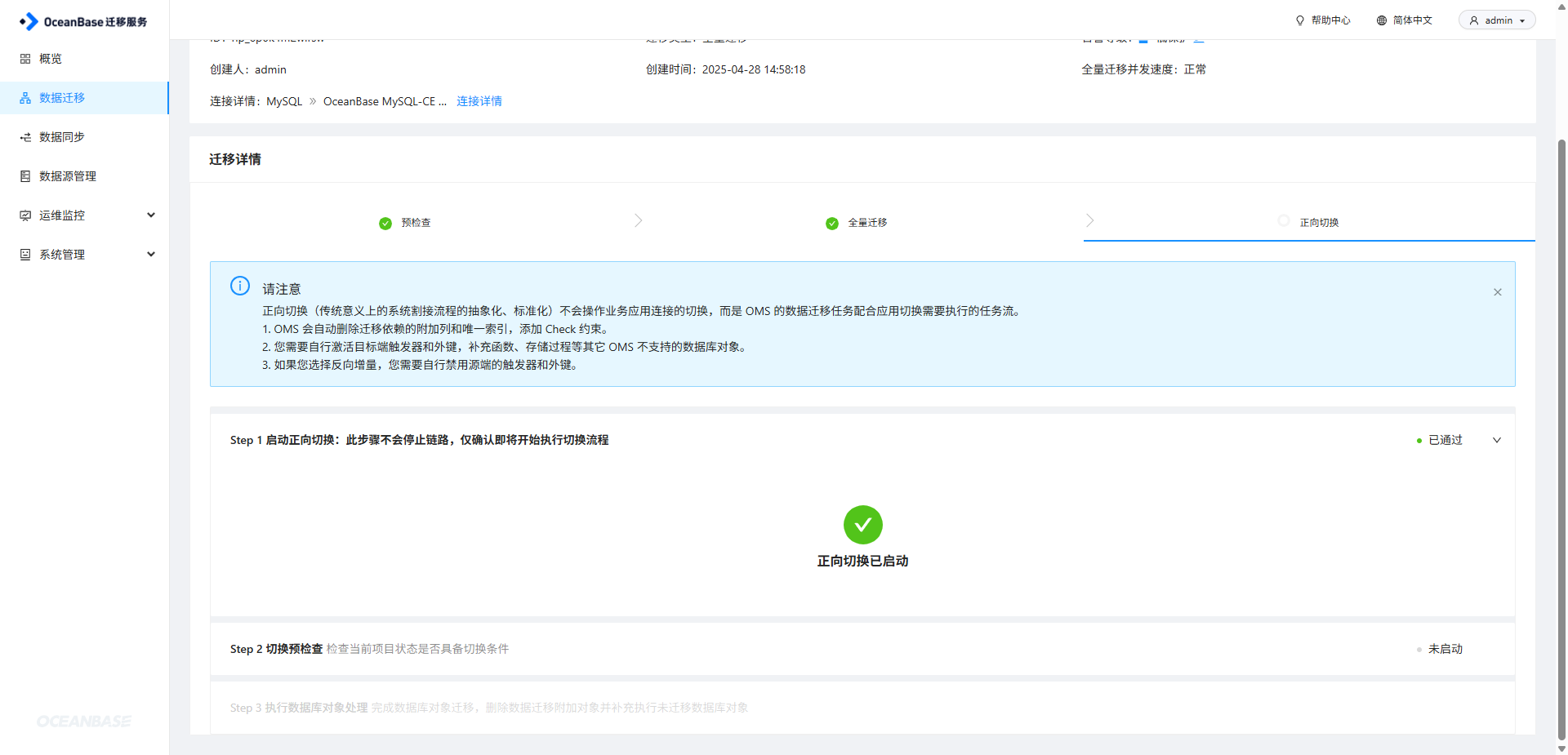
Task: Expand the 系统管理 sidebar submenu arrow
Action: pos(151,255)
